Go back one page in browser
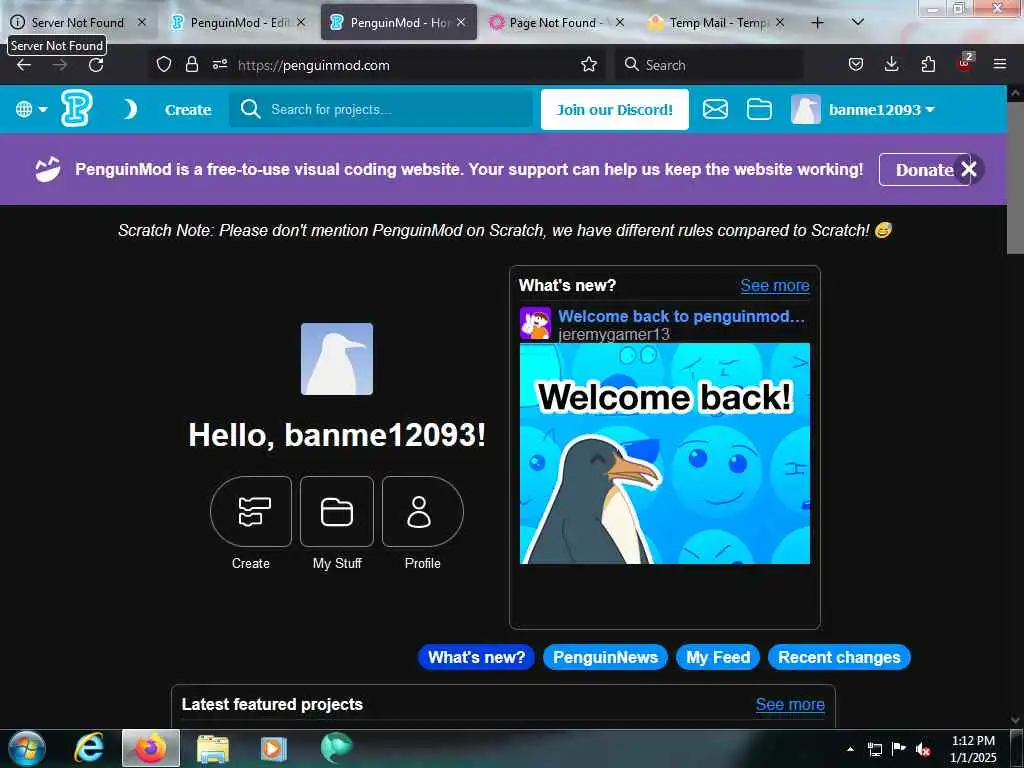The image size is (1024, 768). [24, 65]
